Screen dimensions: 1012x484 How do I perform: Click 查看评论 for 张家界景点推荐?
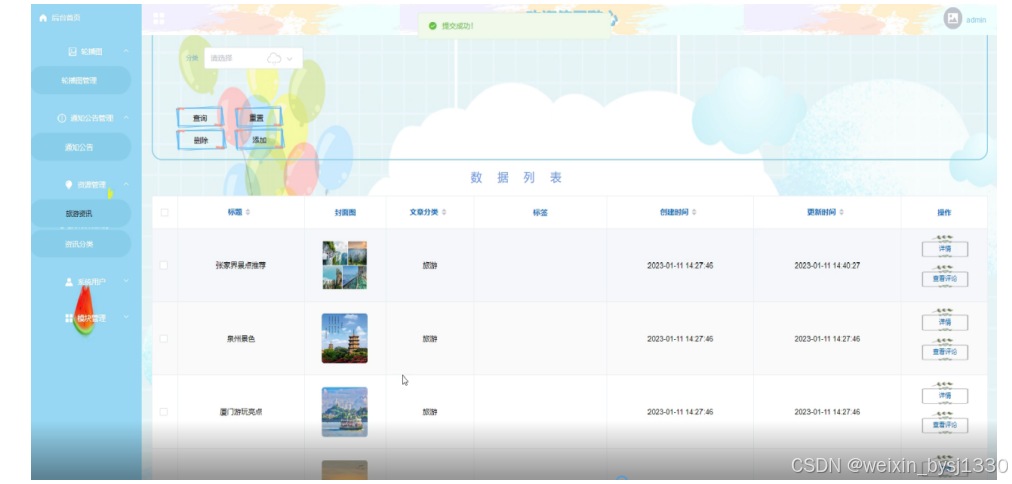(945, 279)
